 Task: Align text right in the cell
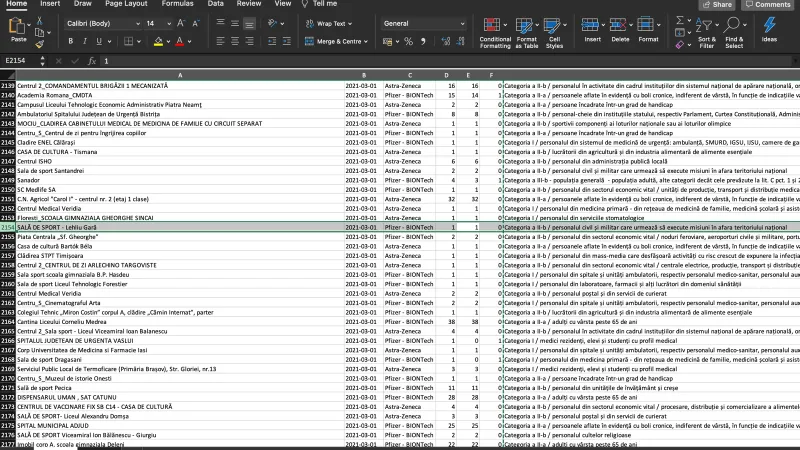coord(249,41)
